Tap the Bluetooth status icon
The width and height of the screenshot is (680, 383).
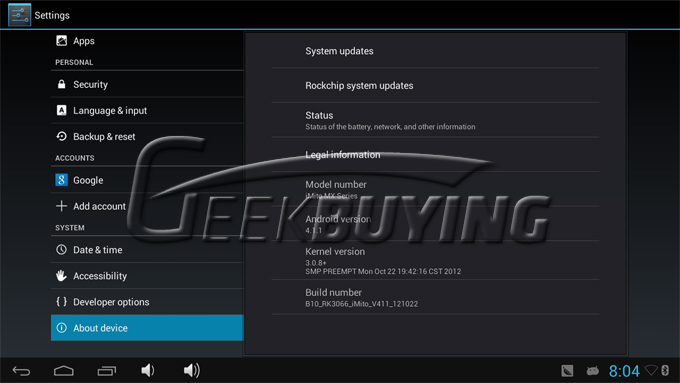(665, 370)
